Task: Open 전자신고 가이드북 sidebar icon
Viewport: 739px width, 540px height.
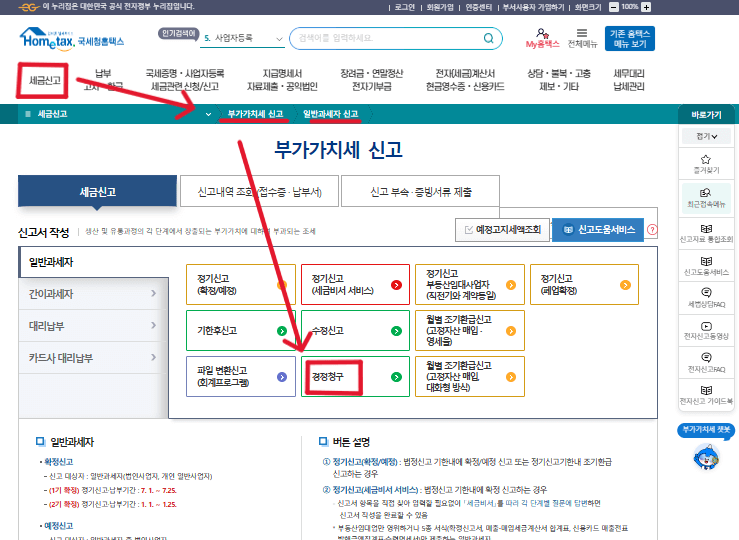Action: tap(706, 390)
